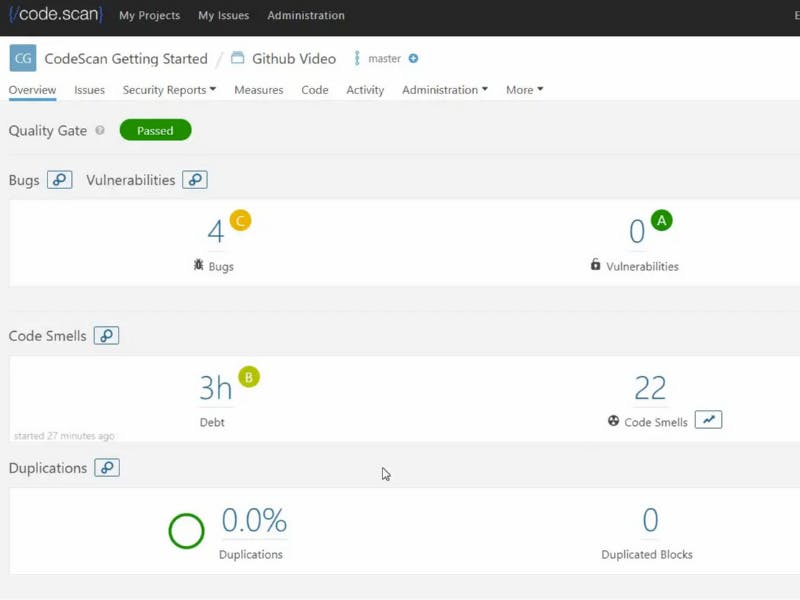The height and width of the screenshot is (600, 800).
Task: Click the plus icon next to master
Action: pyautogui.click(x=413, y=59)
